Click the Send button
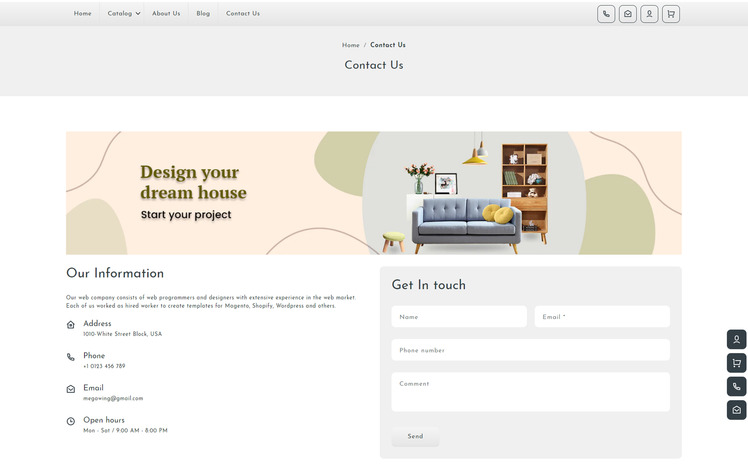The image size is (748, 465). 415,436
